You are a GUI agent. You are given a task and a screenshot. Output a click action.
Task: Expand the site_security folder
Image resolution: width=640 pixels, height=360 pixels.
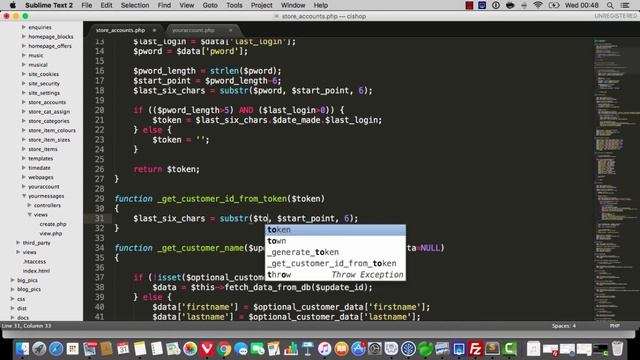coord(24,83)
